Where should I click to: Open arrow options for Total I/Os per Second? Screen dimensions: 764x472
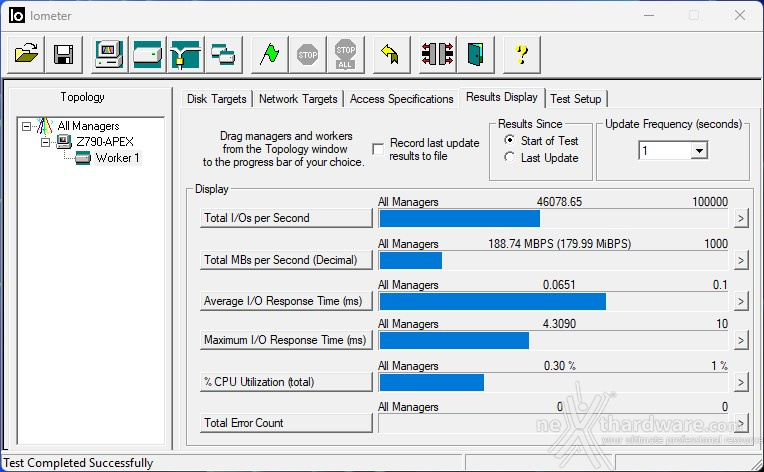coord(741,218)
